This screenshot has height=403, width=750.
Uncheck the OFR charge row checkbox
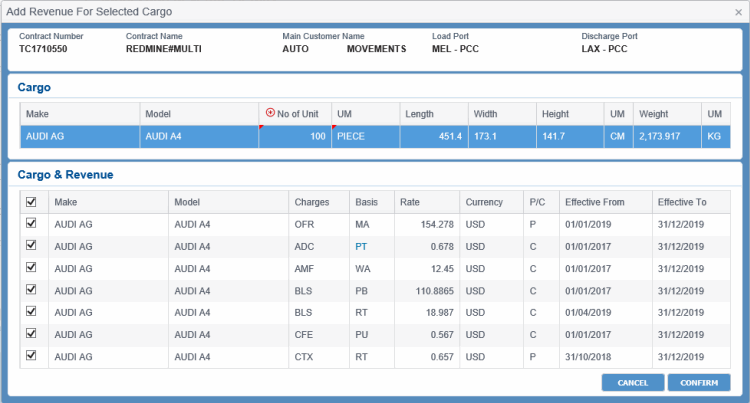pyautogui.click(x=30, y=225)
